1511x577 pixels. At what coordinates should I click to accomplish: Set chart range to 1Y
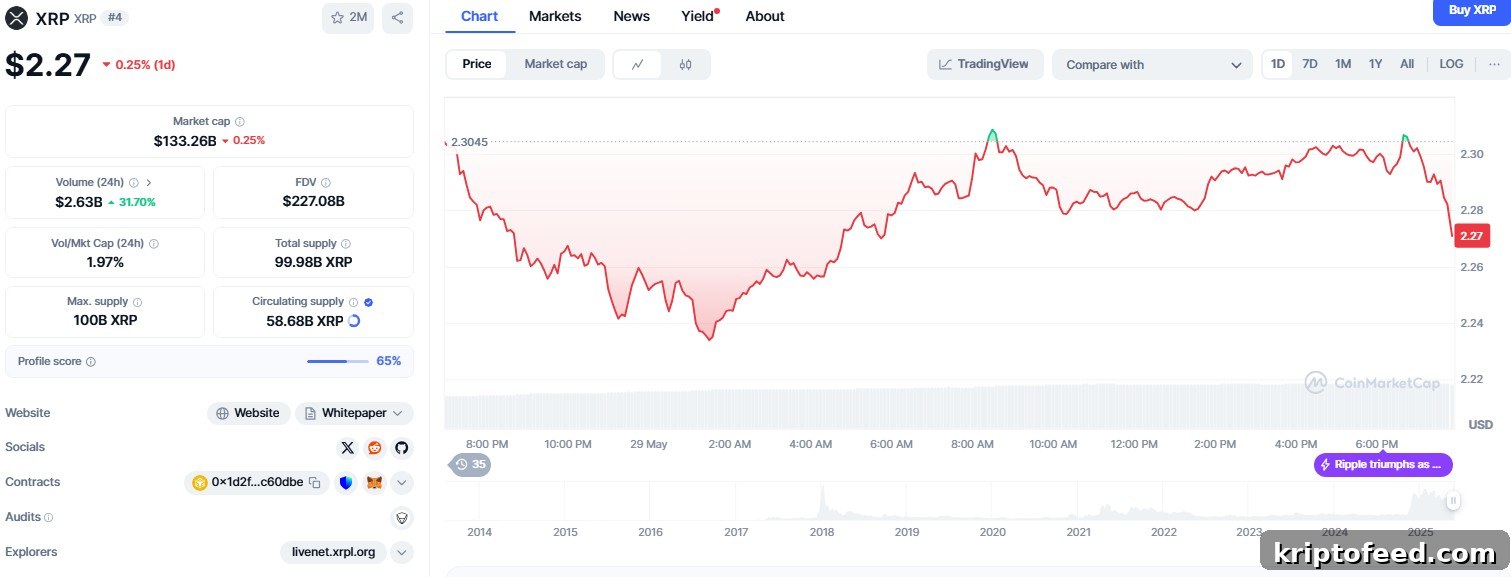1376,64
